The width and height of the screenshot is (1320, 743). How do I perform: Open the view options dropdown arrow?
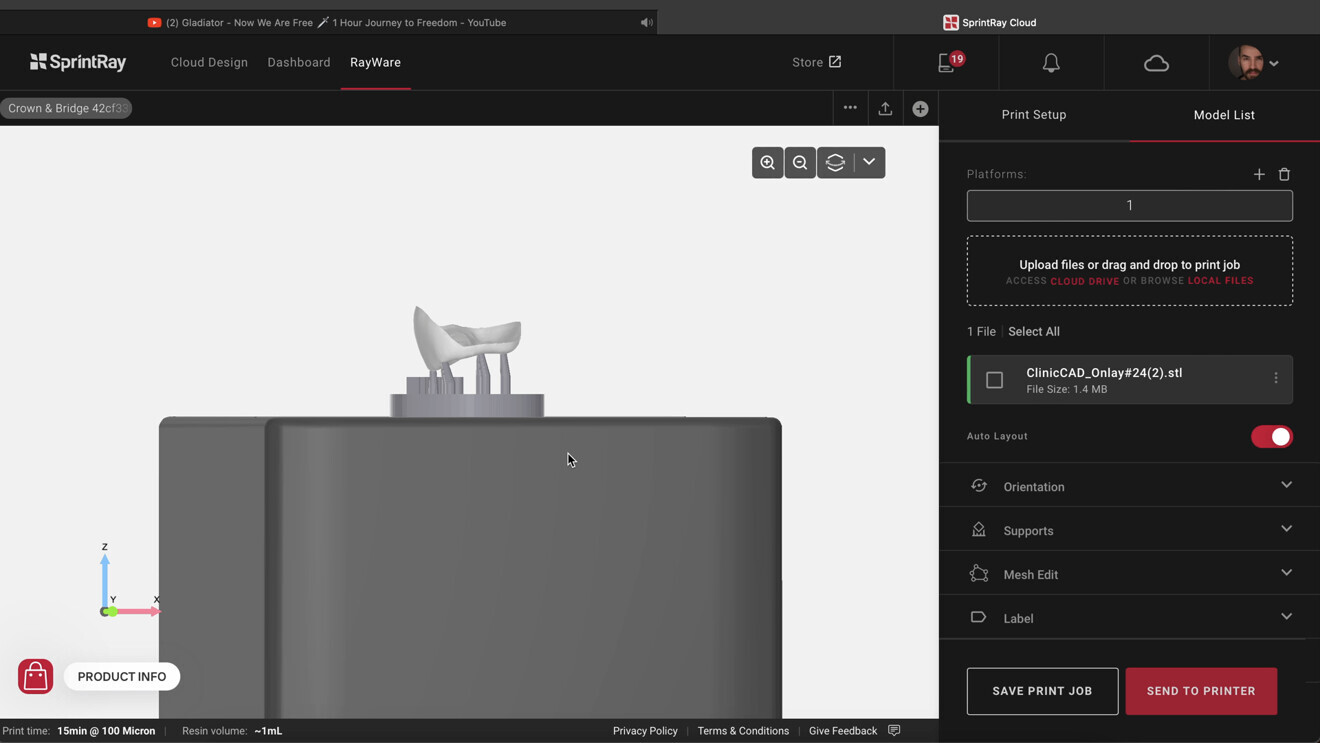click(x=869, y=163)
